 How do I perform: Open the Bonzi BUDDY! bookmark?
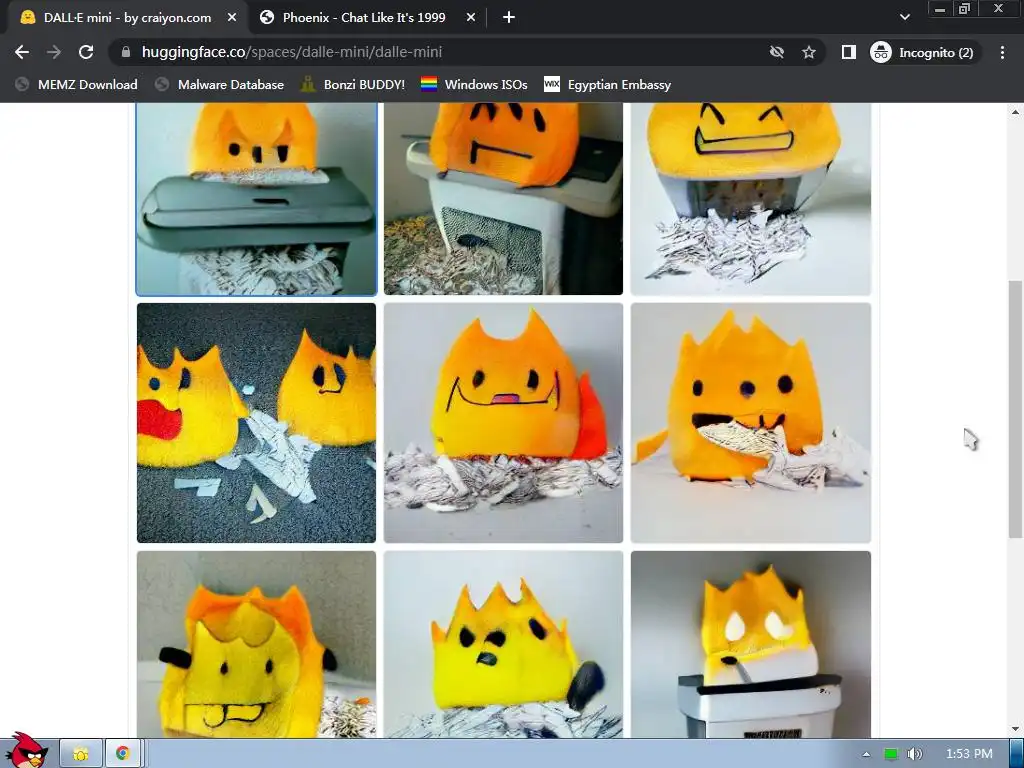click(x=353, y=84)
